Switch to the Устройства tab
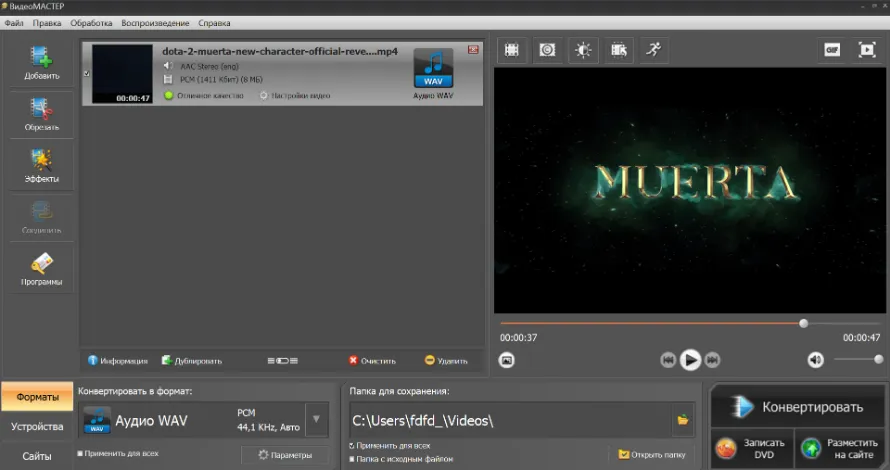 pyautogui.click(x=37, y=426)
